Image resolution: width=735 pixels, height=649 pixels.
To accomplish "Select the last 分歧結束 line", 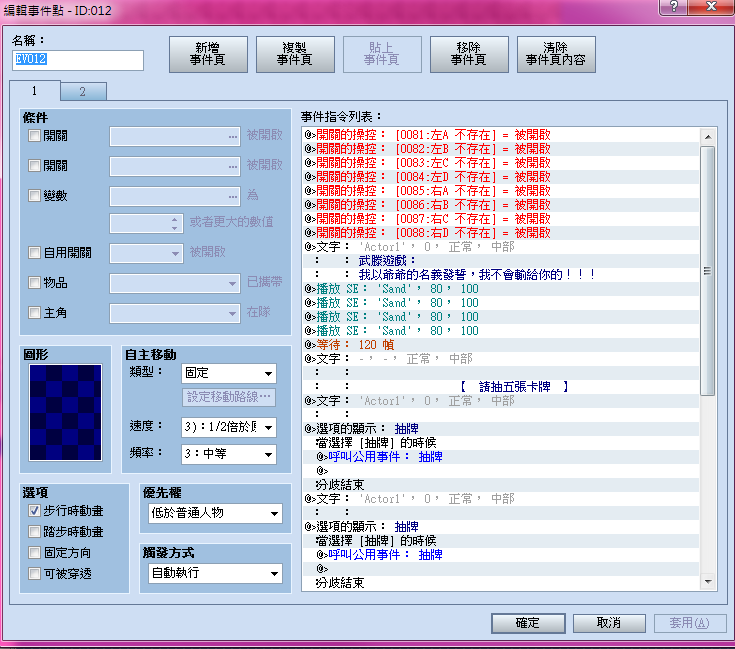I will 501,583.
